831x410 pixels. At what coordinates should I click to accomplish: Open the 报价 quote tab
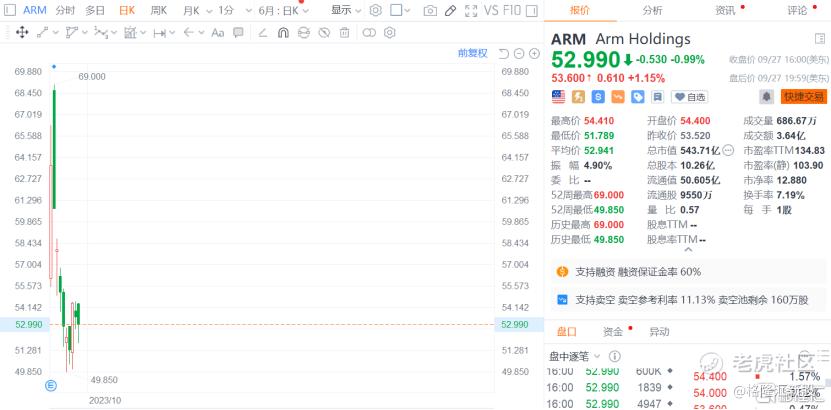tap(580, 10)
